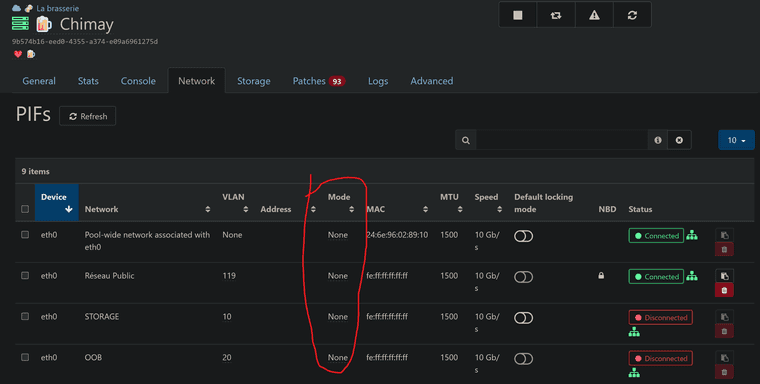This screenshot has width=760, height=384.
Task: Copy the STORAGE PIF id
Action: click(x=725, y=317)
